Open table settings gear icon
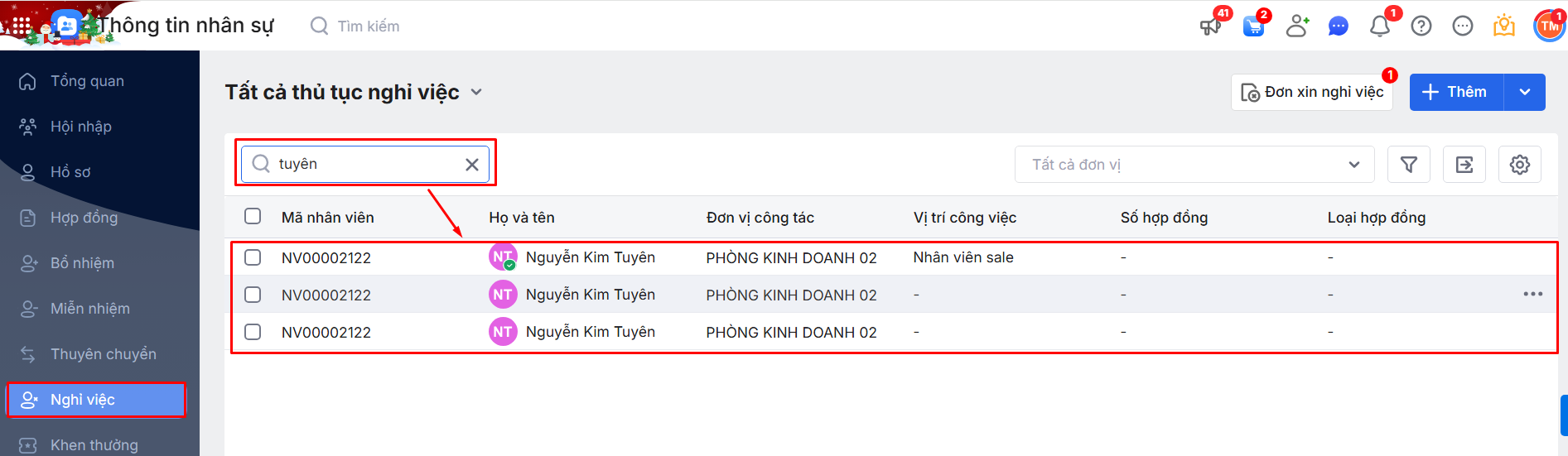 (1520, 165)
